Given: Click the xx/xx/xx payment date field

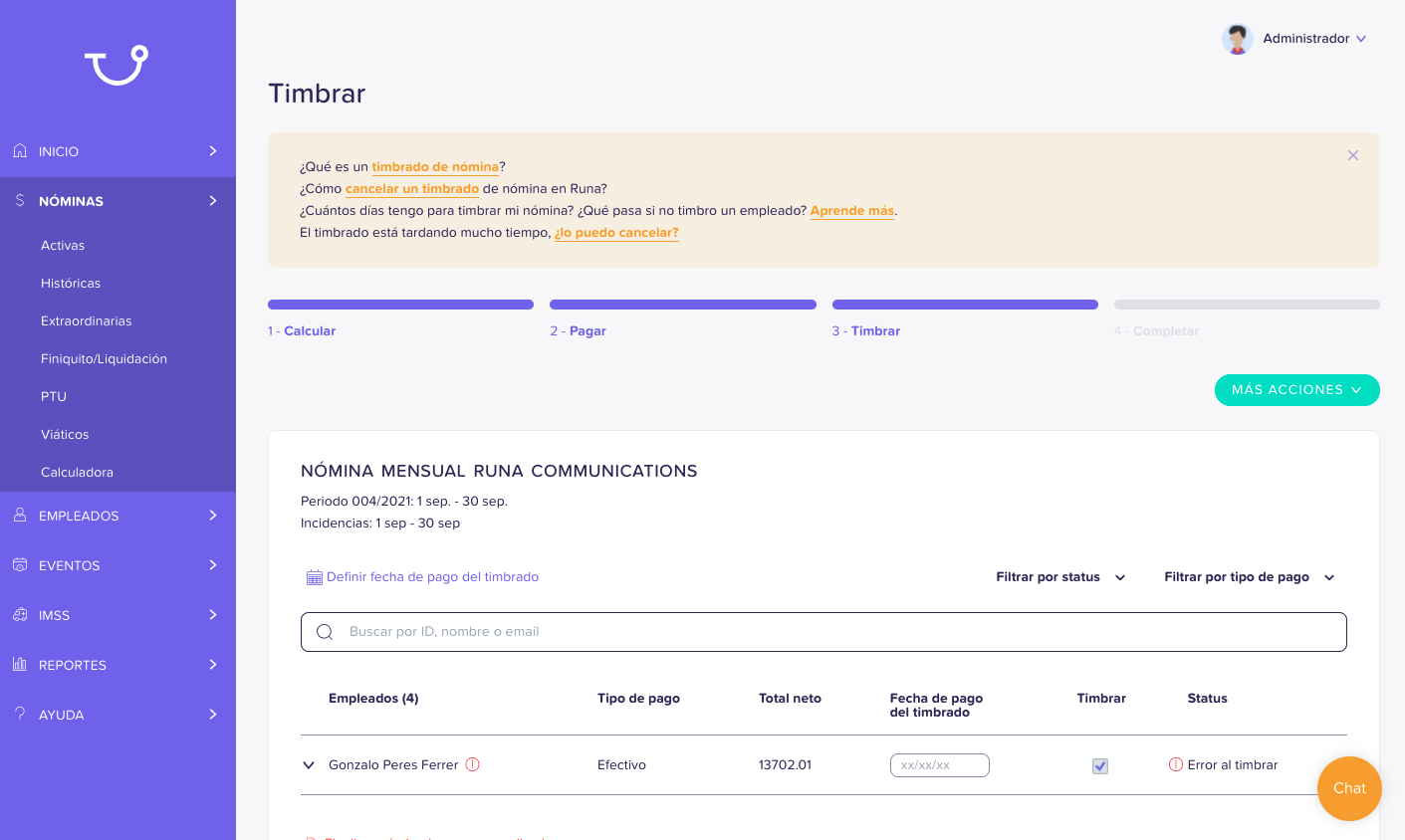Looking at the screenshot, I should [x=940, y=765].
